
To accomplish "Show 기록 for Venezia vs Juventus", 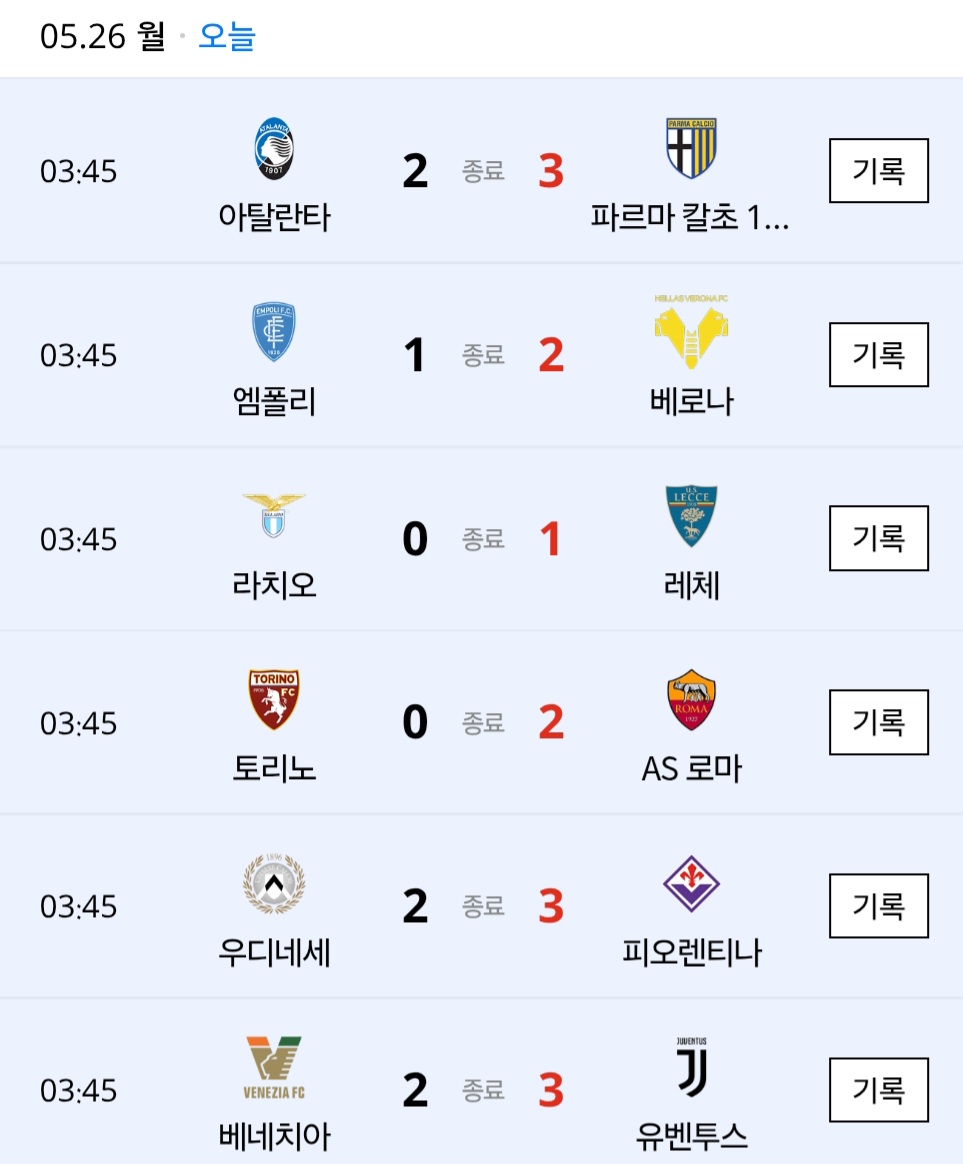I will click(878, 1090).
